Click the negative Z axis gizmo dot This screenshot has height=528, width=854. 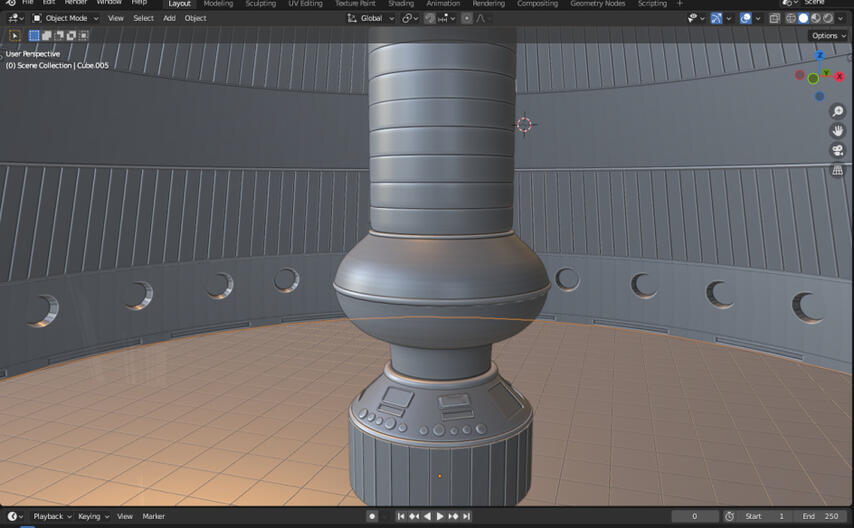tap(819, 96)
